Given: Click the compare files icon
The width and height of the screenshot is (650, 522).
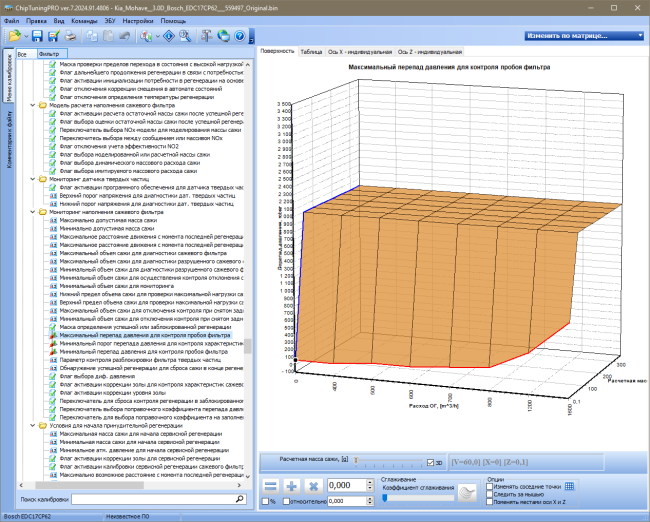Looking at the screenshot, I should 146,36.
